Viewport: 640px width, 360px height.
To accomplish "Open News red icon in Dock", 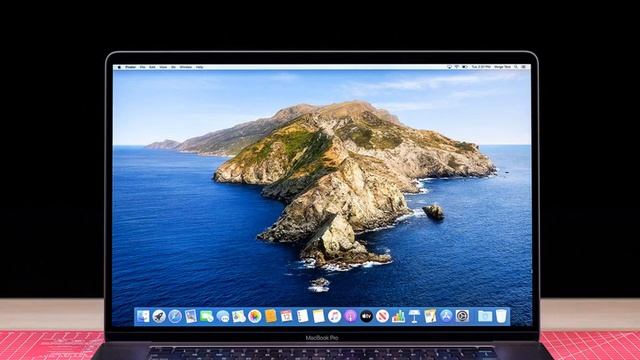I will tap(382, 316).
